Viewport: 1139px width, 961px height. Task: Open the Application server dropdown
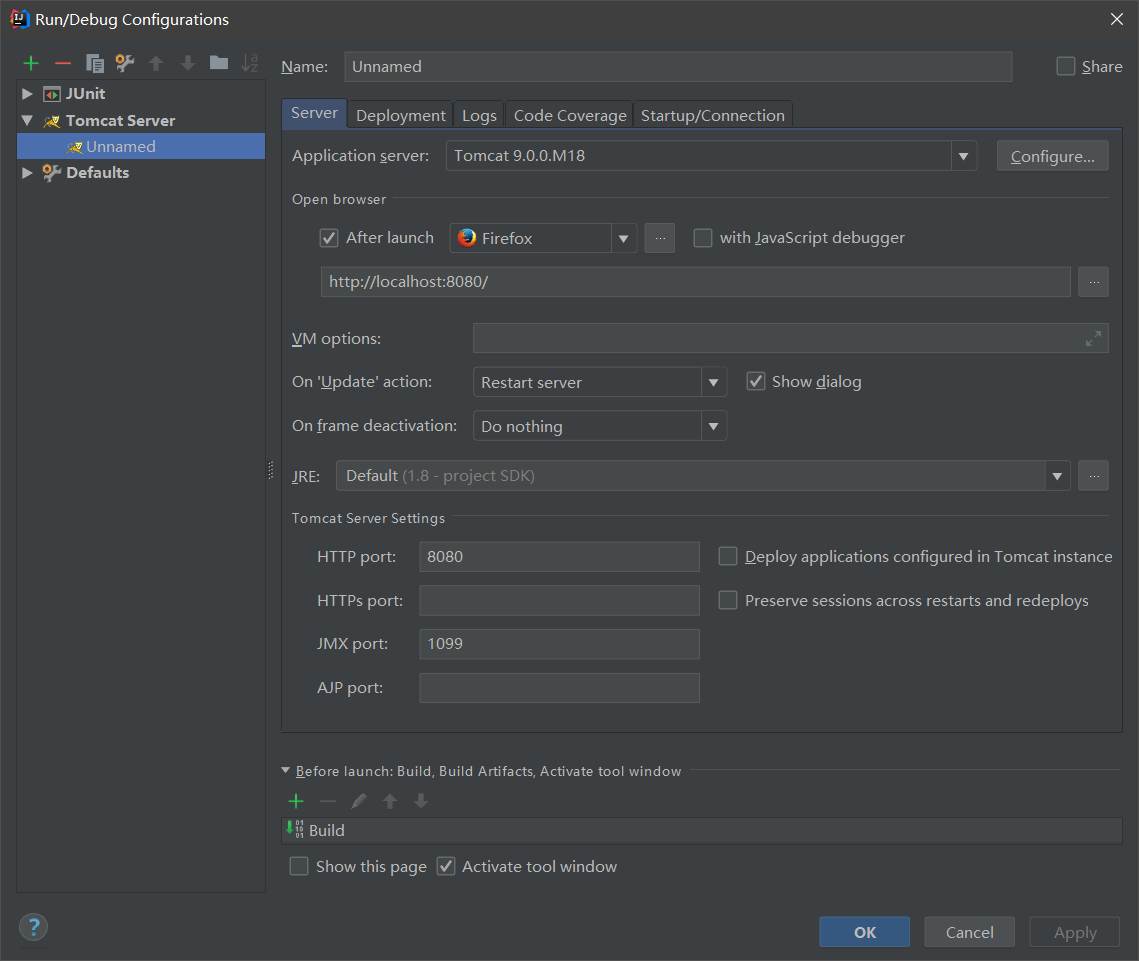[x=963, y=156]
